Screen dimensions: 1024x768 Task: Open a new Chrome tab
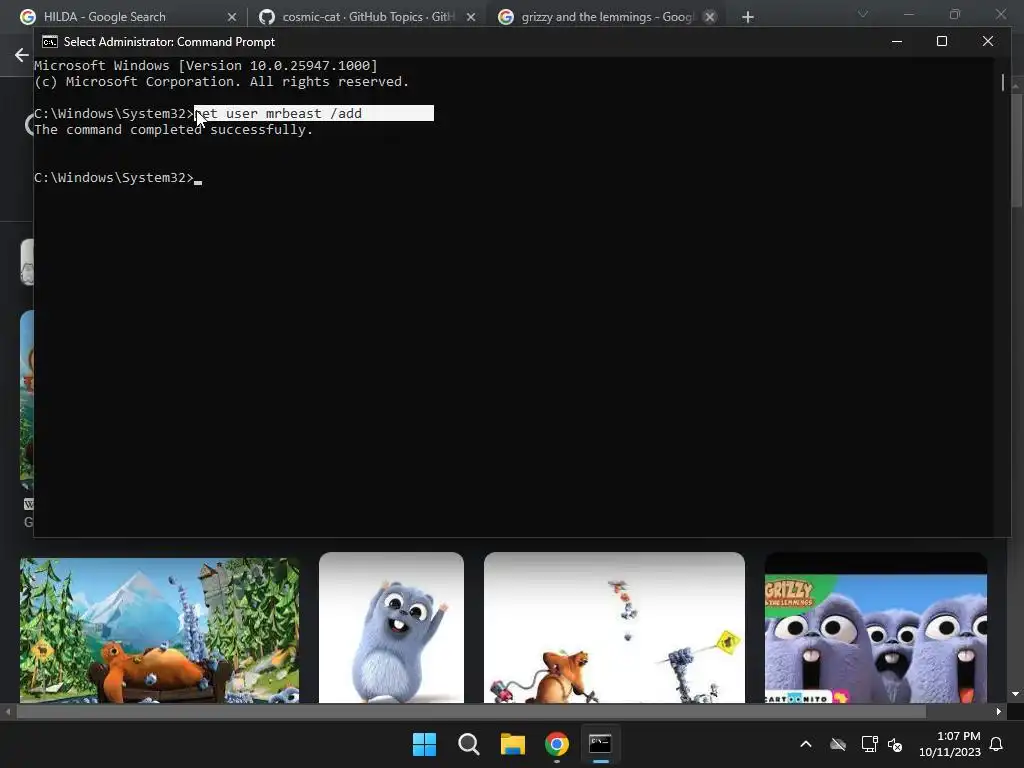pos(748,17)
